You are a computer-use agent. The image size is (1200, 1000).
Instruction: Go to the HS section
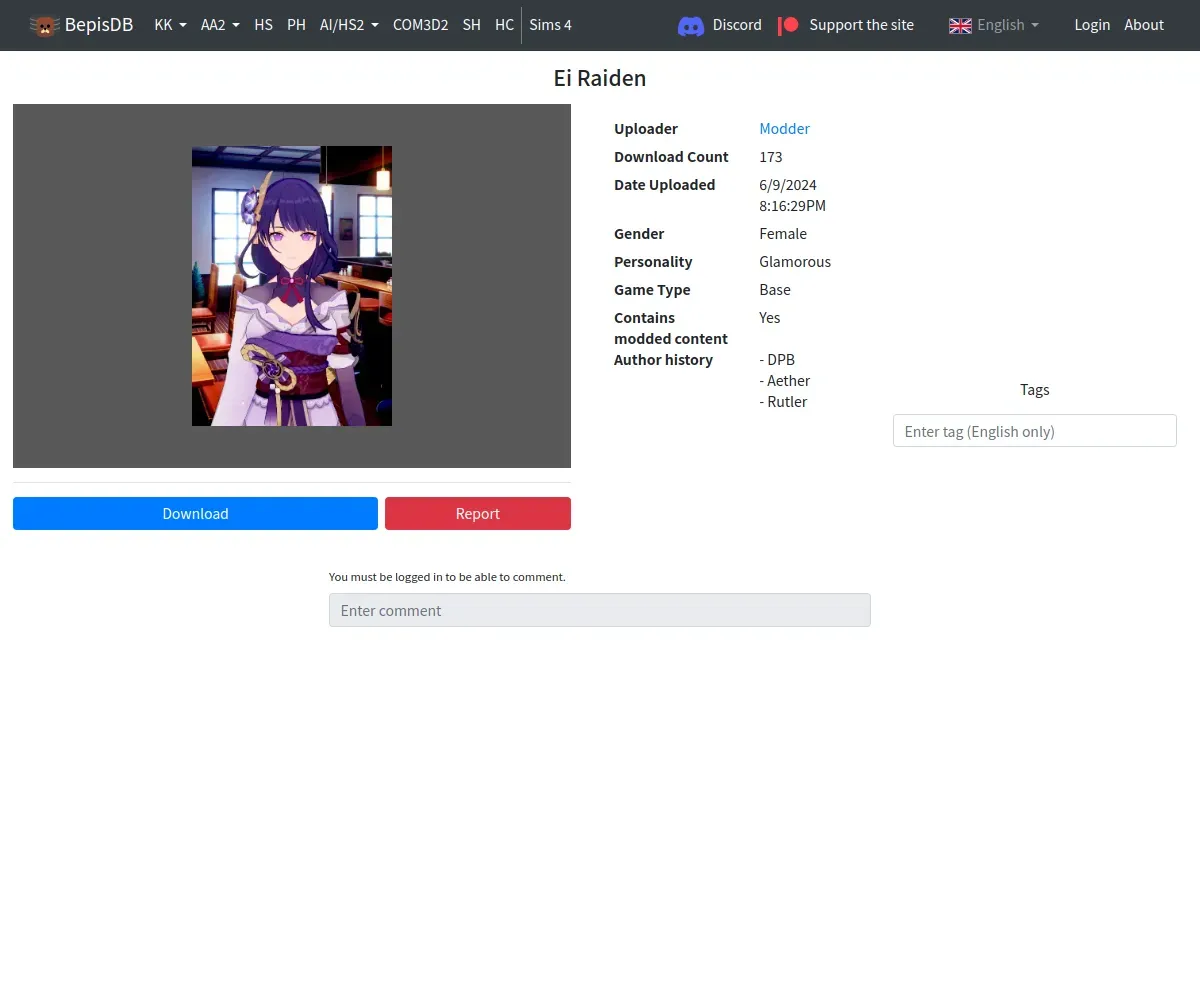tap(263, 25)
